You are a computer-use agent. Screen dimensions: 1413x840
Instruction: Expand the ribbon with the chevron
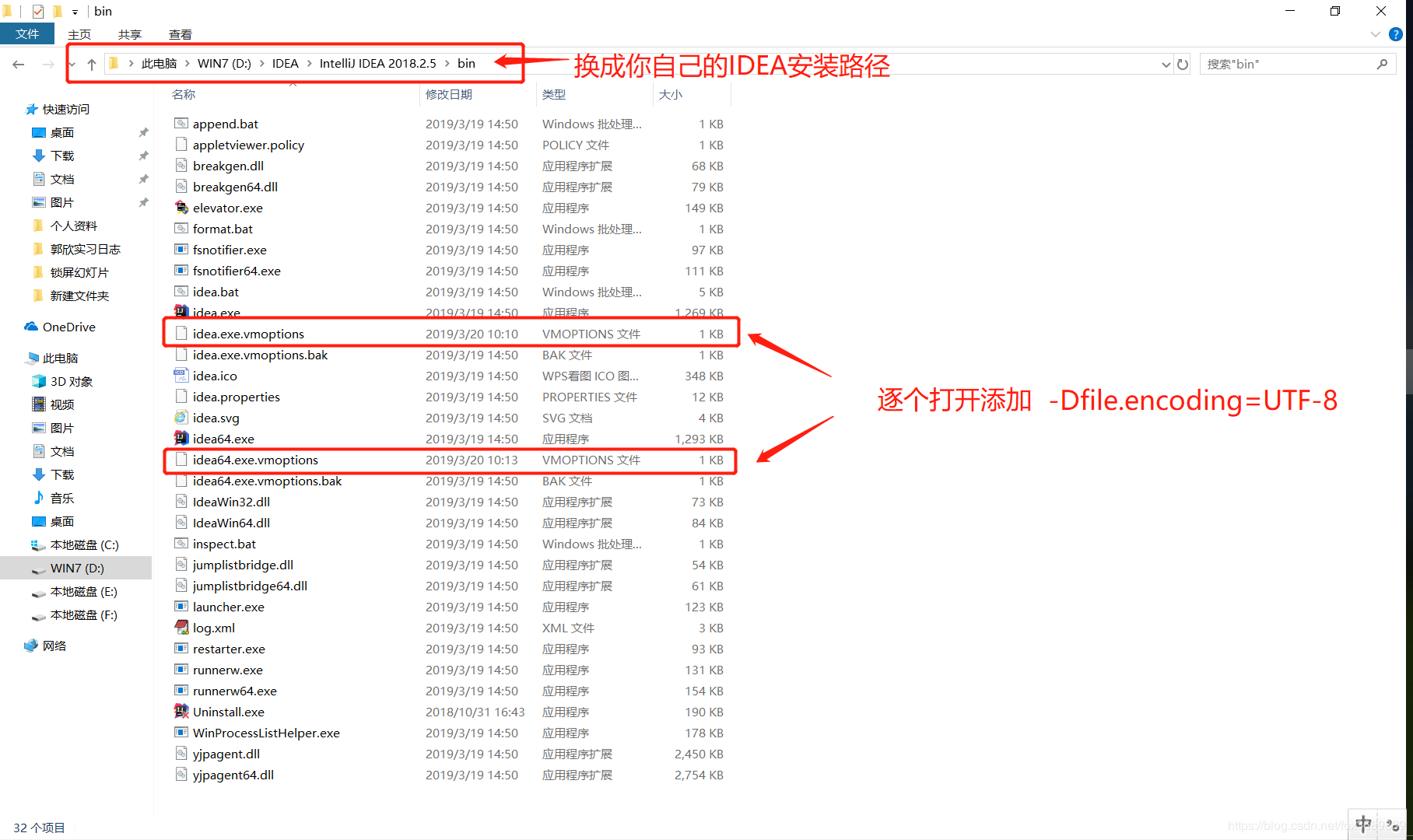coord(1376,34)
